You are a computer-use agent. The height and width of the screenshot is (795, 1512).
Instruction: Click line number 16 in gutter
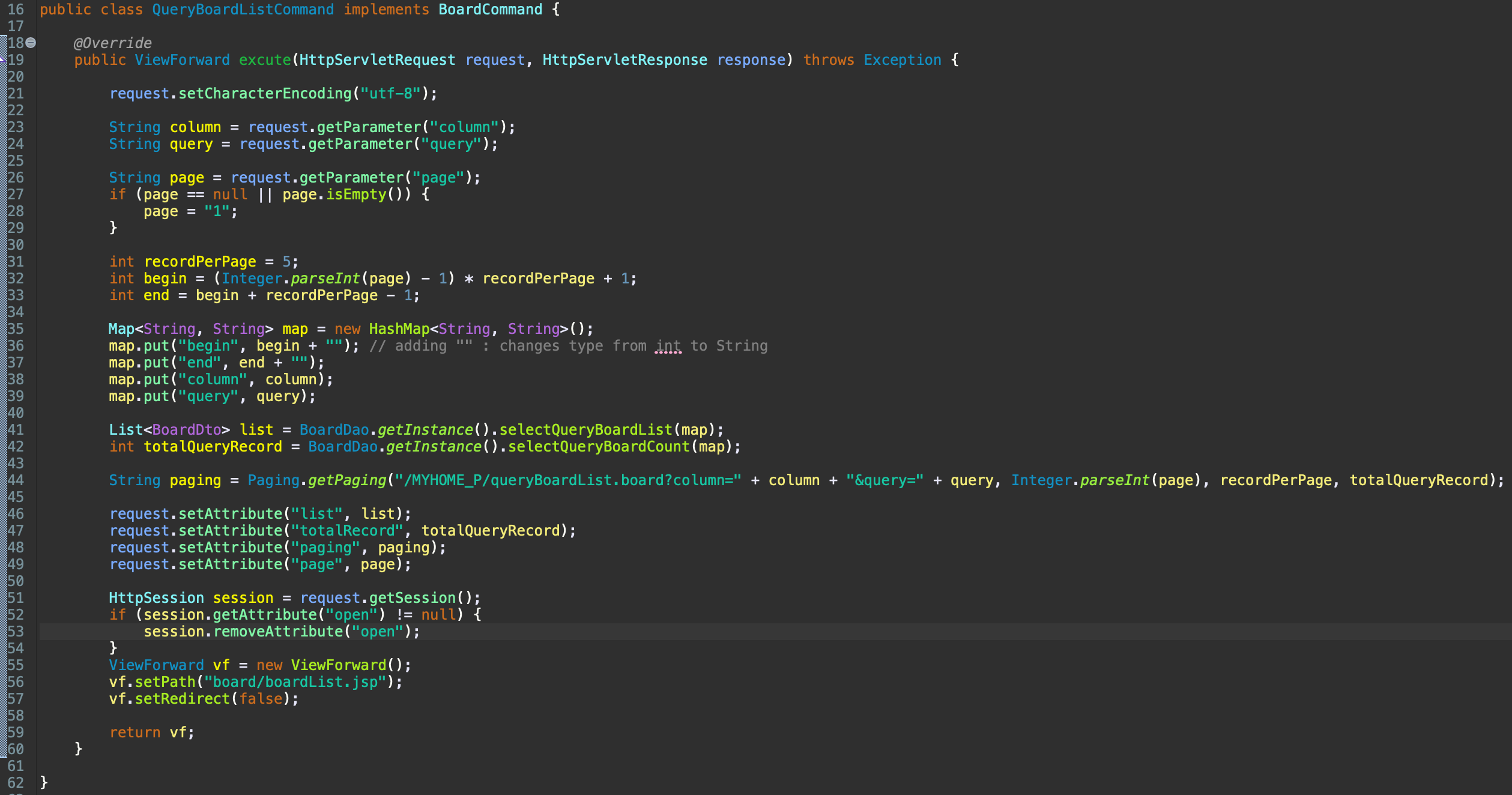16,10
